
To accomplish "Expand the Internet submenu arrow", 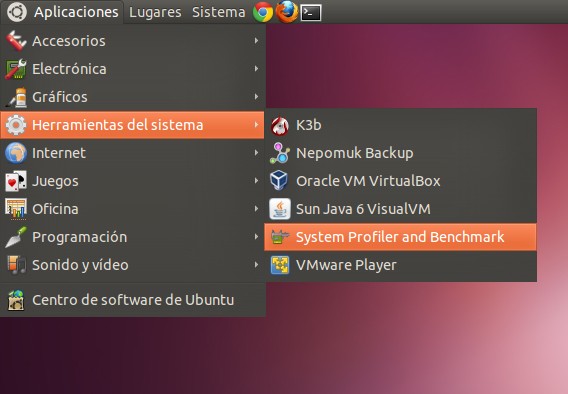I will click(256, 152).
